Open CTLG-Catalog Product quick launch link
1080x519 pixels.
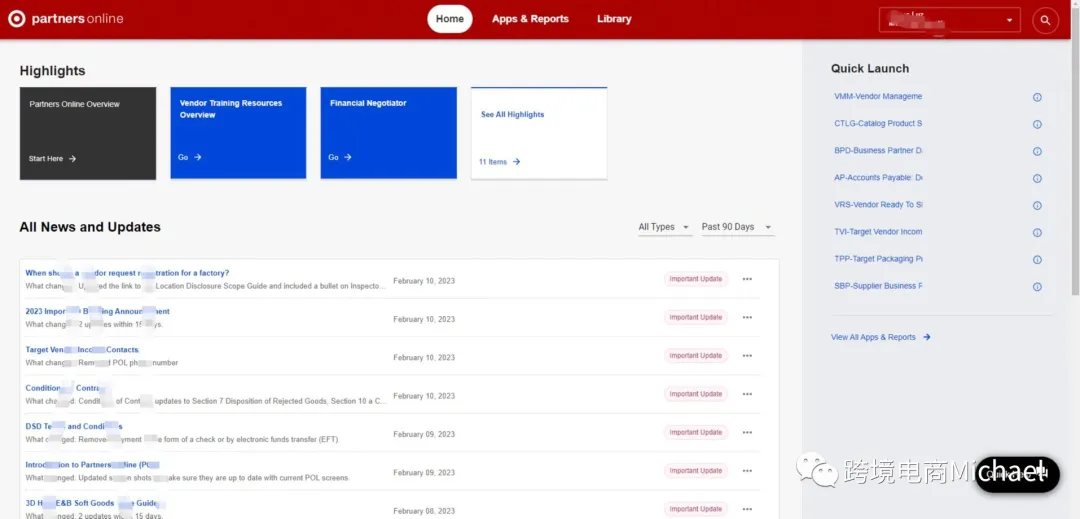[x=878, y=124]
